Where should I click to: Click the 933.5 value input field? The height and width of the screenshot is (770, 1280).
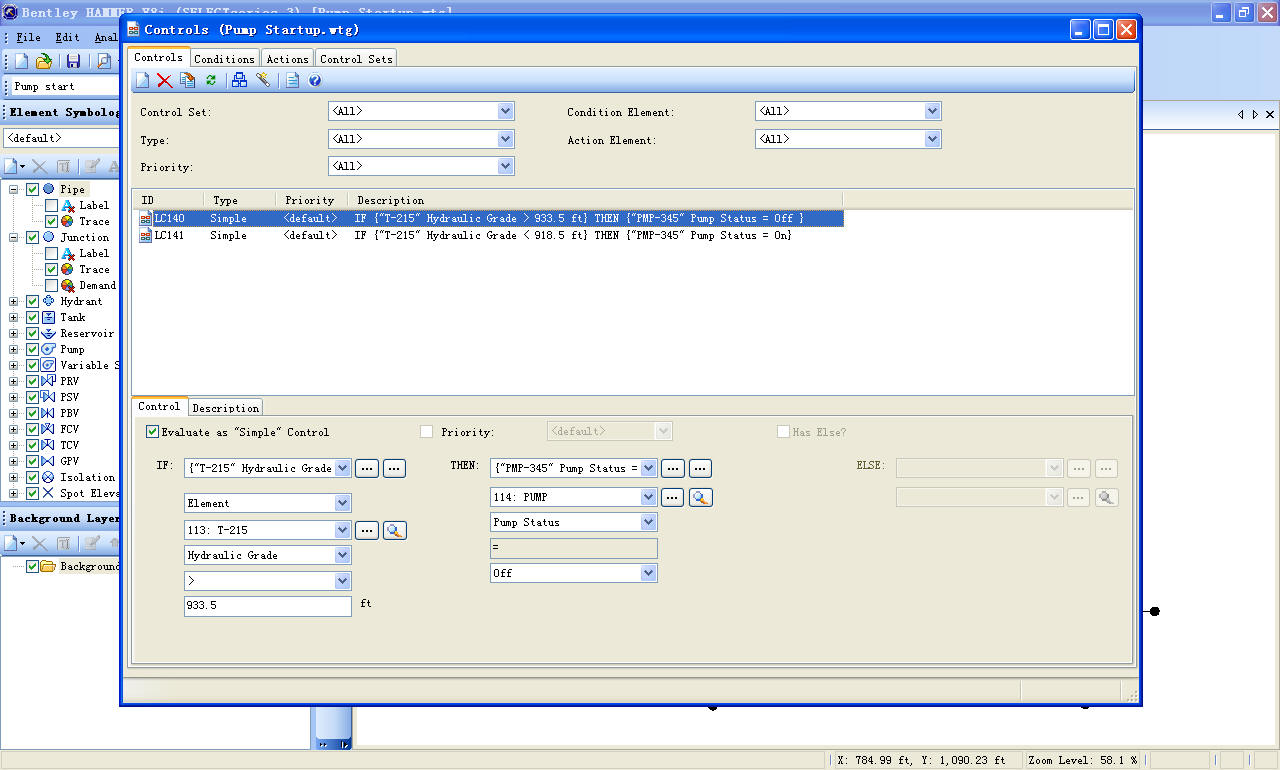268,606
